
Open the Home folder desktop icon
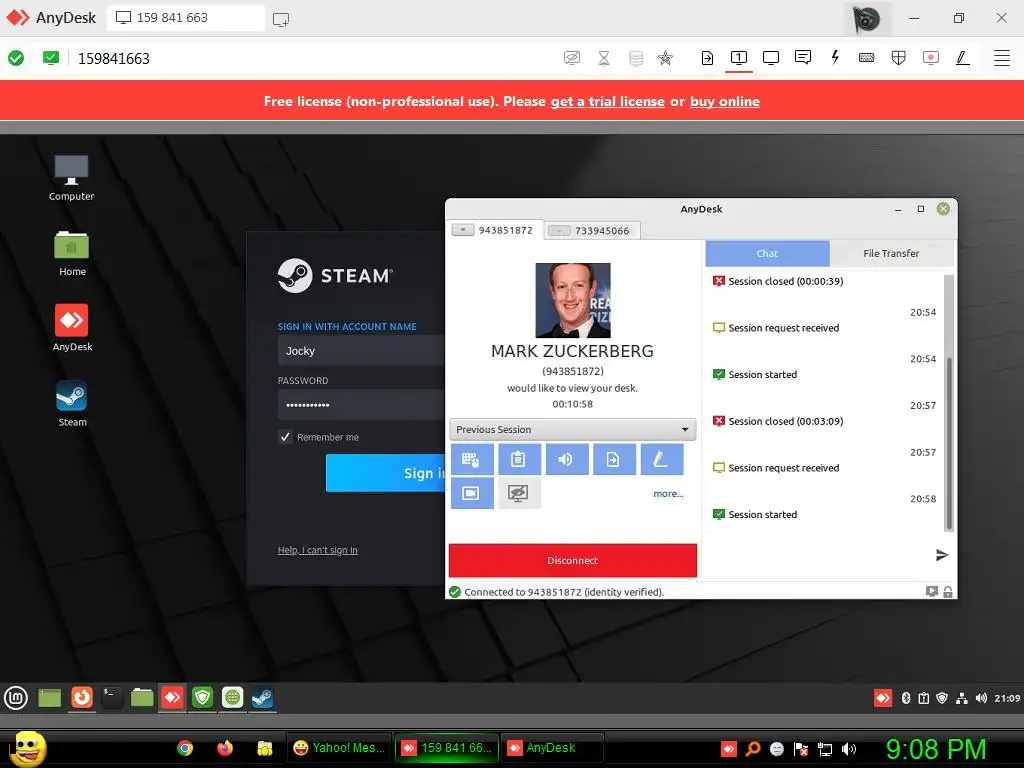tap(72, 253)
